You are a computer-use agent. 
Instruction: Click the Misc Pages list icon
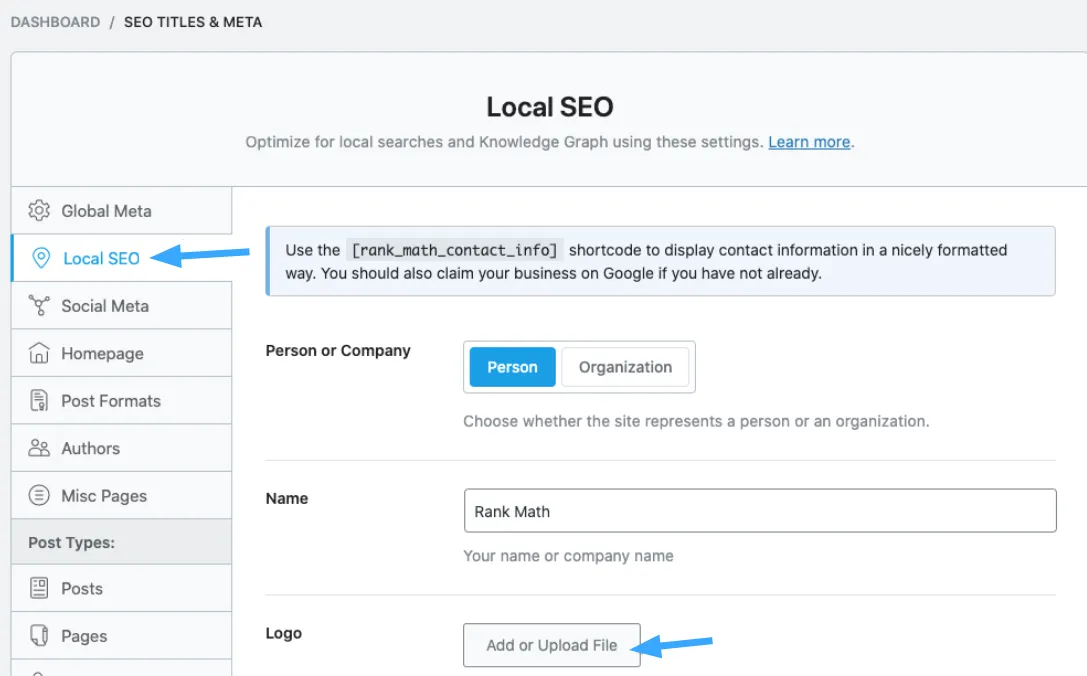(39, 495)
